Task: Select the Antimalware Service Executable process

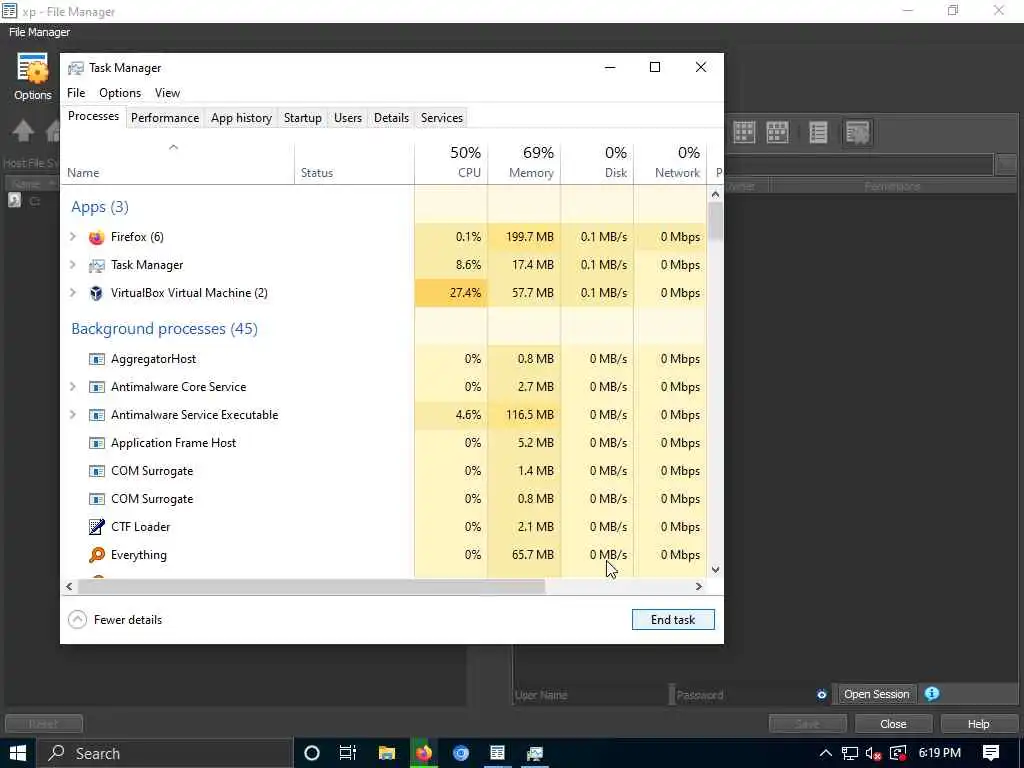Action: (x=385, y=415)
